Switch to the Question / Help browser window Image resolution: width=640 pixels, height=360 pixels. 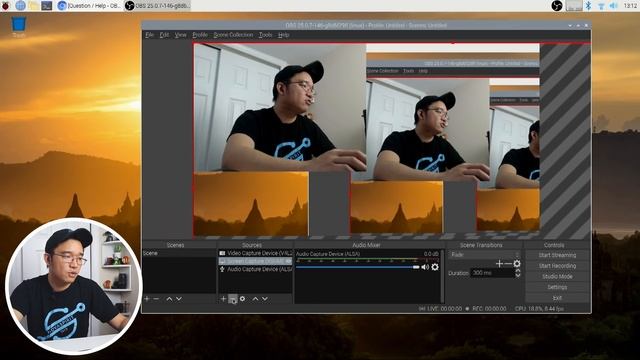[x=89, y=6]
